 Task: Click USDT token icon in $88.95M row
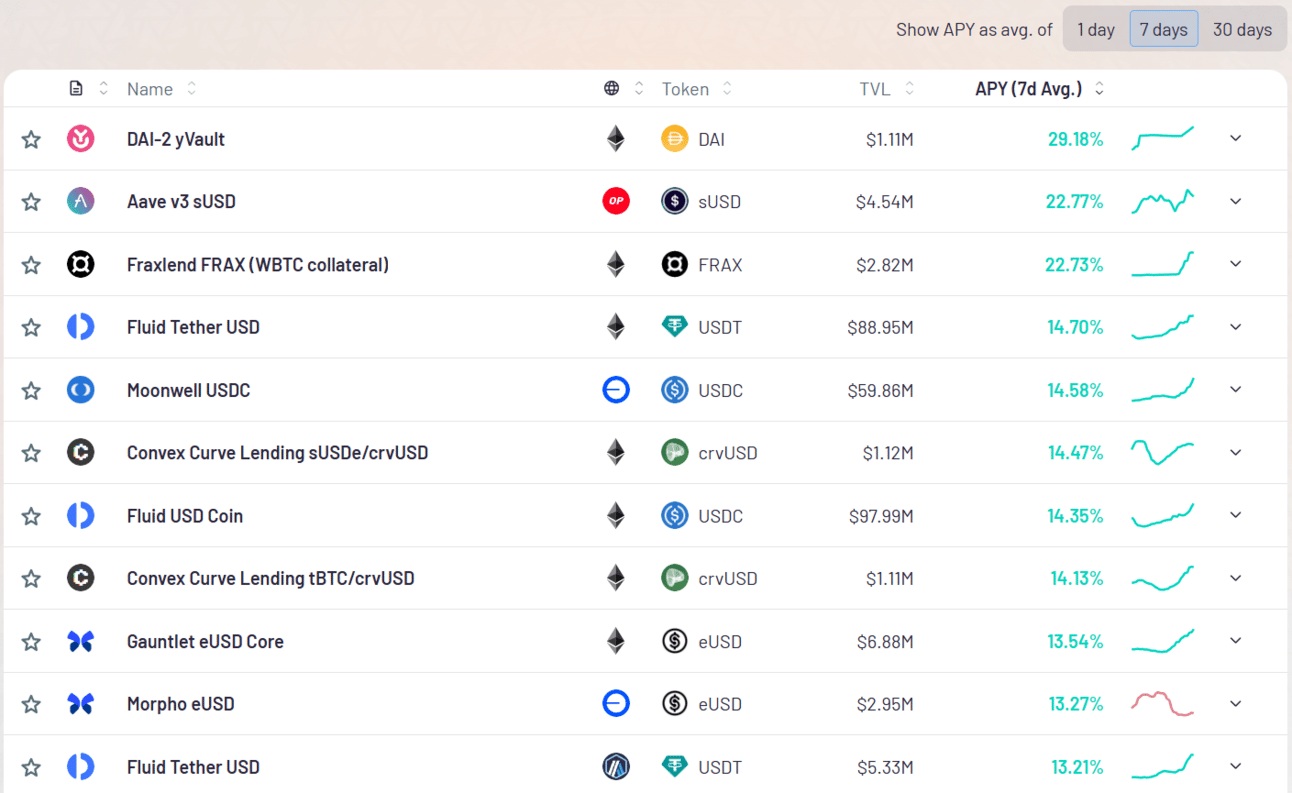(675, 327)
